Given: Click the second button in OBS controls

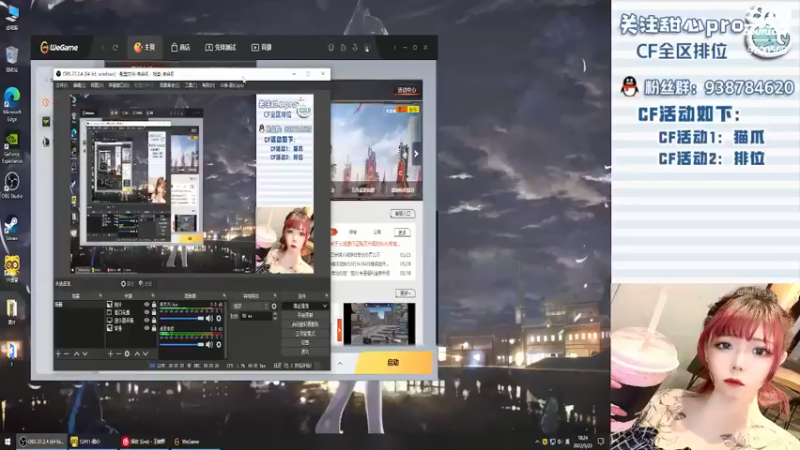Looking at the screenshot, I should (x=305, y=315).
